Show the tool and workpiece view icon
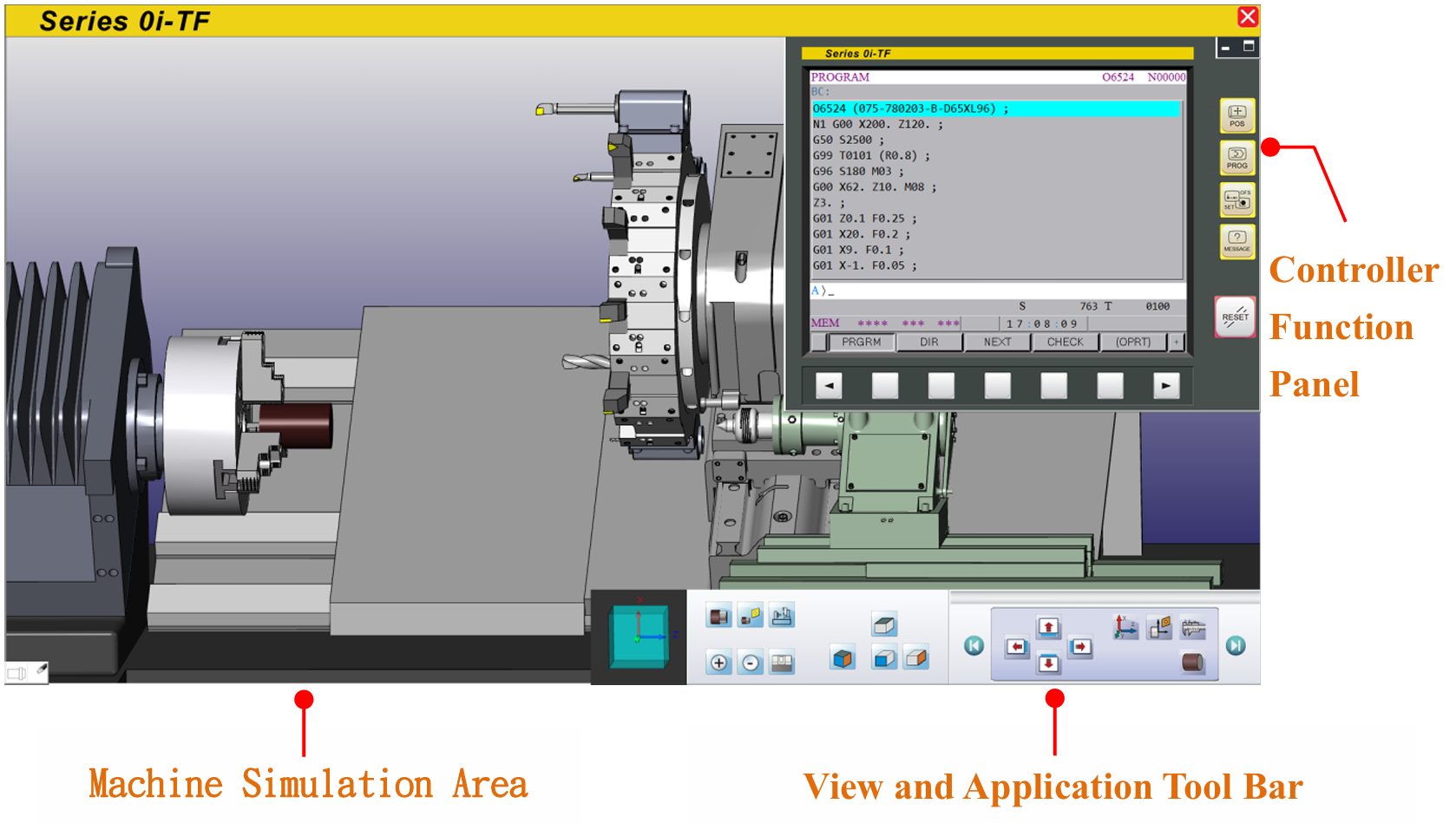Viewport: 1456px width, 823px height. [751, 617]
